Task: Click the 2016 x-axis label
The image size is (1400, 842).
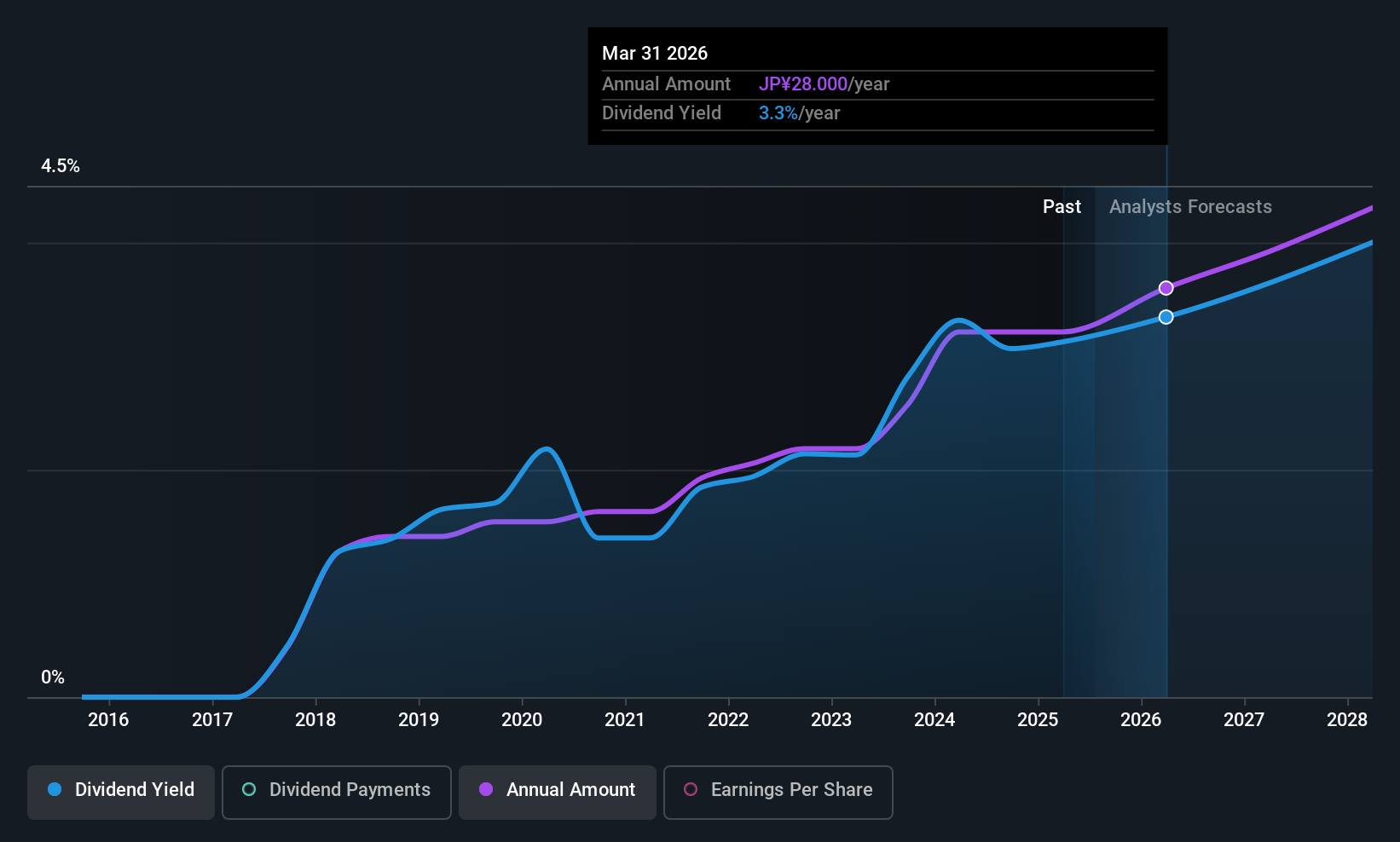Action: tap(108, 720)
